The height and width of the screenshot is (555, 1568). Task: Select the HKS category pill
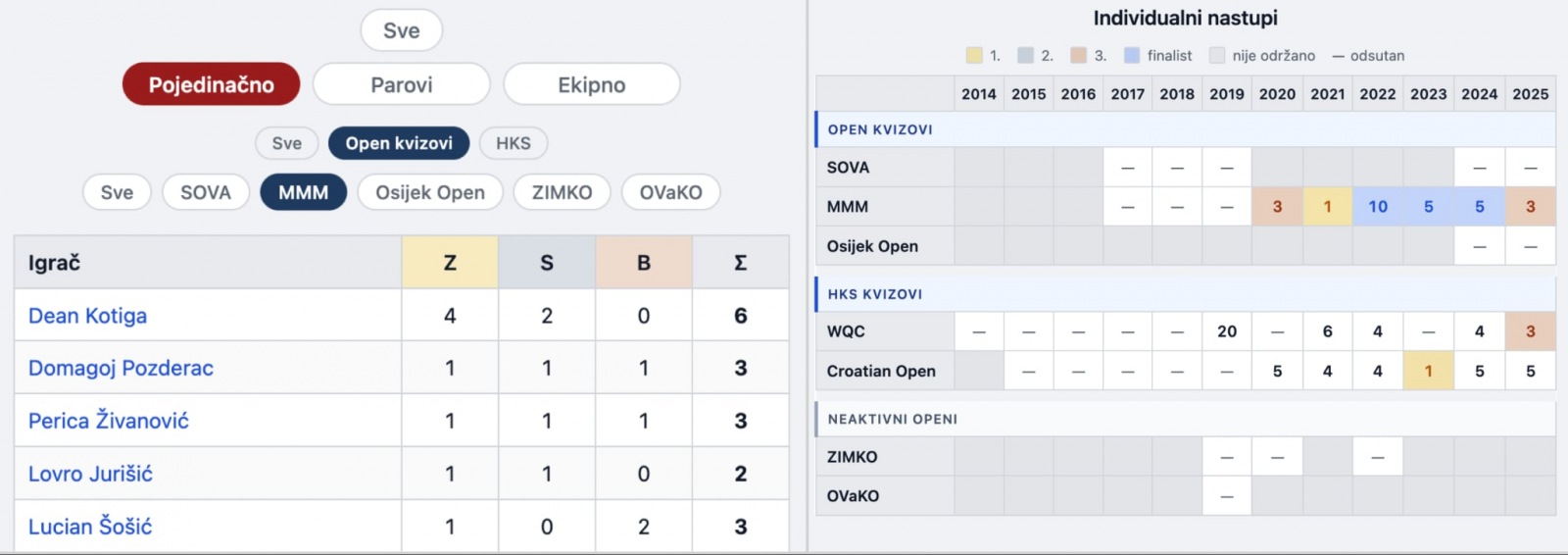click(513, 143)
